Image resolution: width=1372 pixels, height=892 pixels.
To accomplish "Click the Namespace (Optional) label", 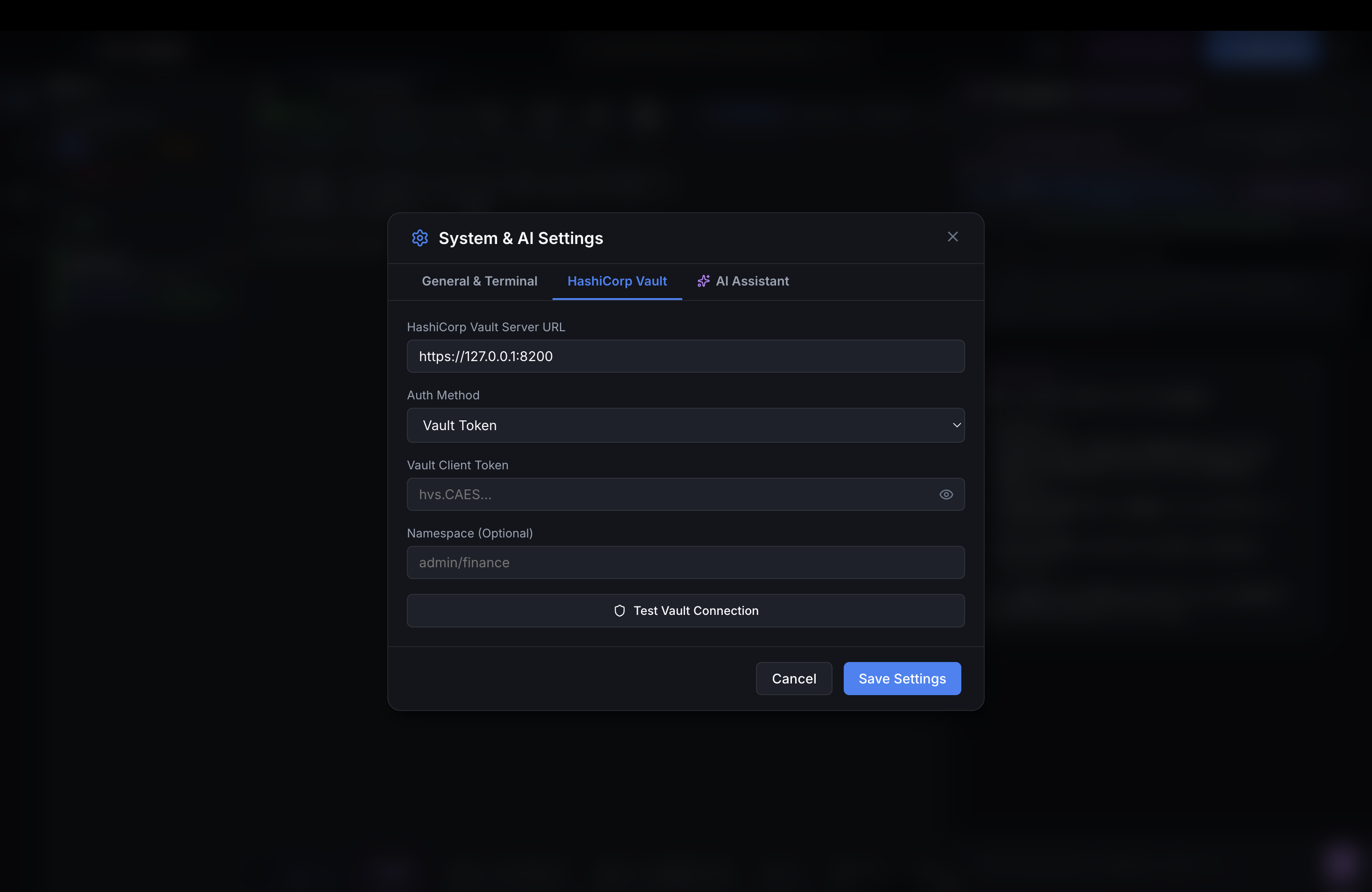I will coord(470,534).
